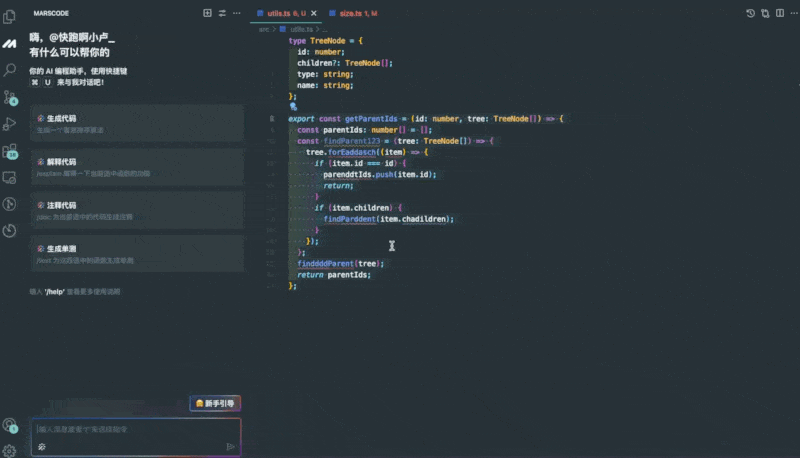Open the Manage settings gear icon

click(x=9, y=451)
